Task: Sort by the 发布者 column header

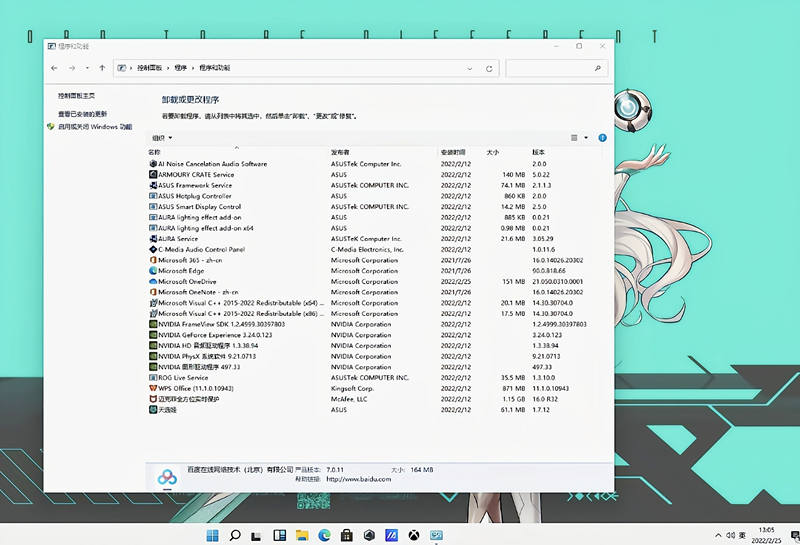Action: tap(340, 152)
